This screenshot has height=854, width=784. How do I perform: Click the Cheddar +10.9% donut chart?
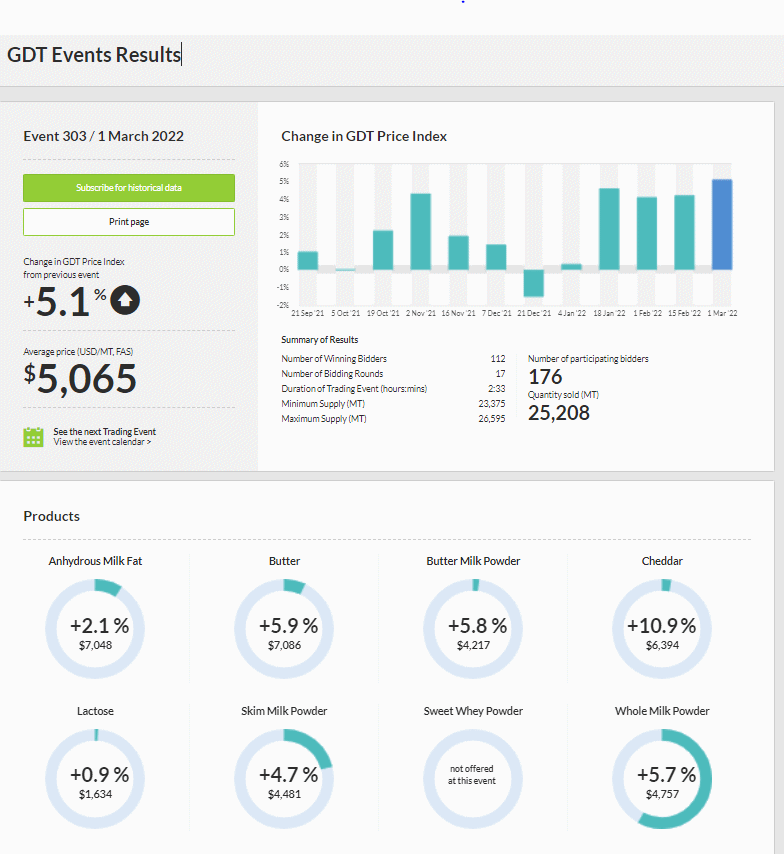662,629
